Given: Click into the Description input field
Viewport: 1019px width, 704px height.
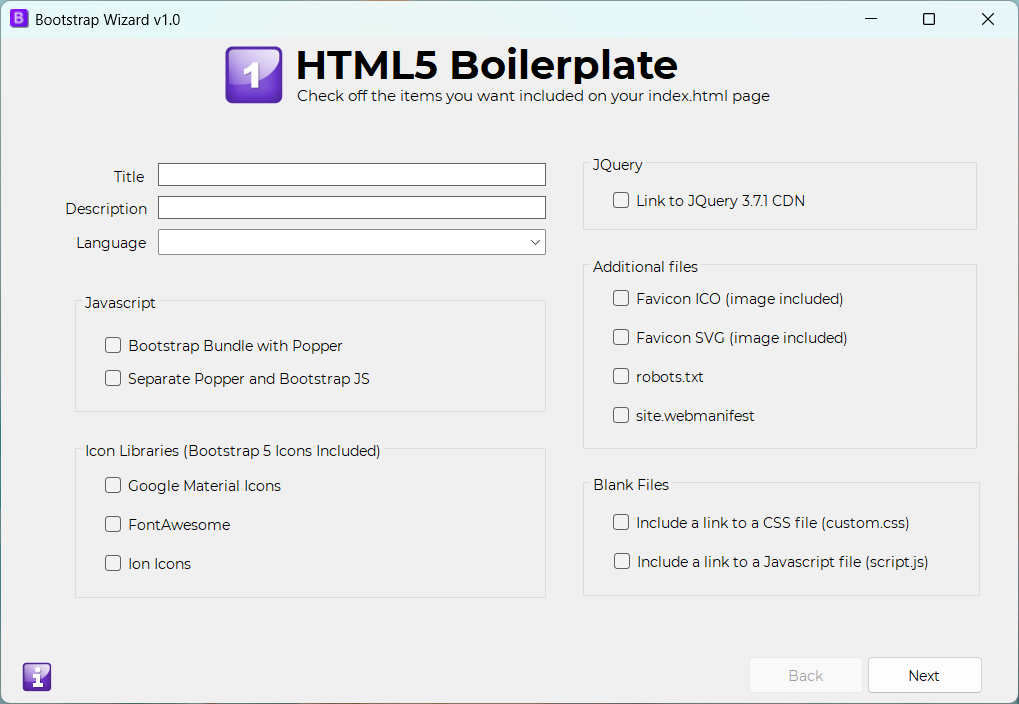Looking at the screenshot, I should (351, 208).
